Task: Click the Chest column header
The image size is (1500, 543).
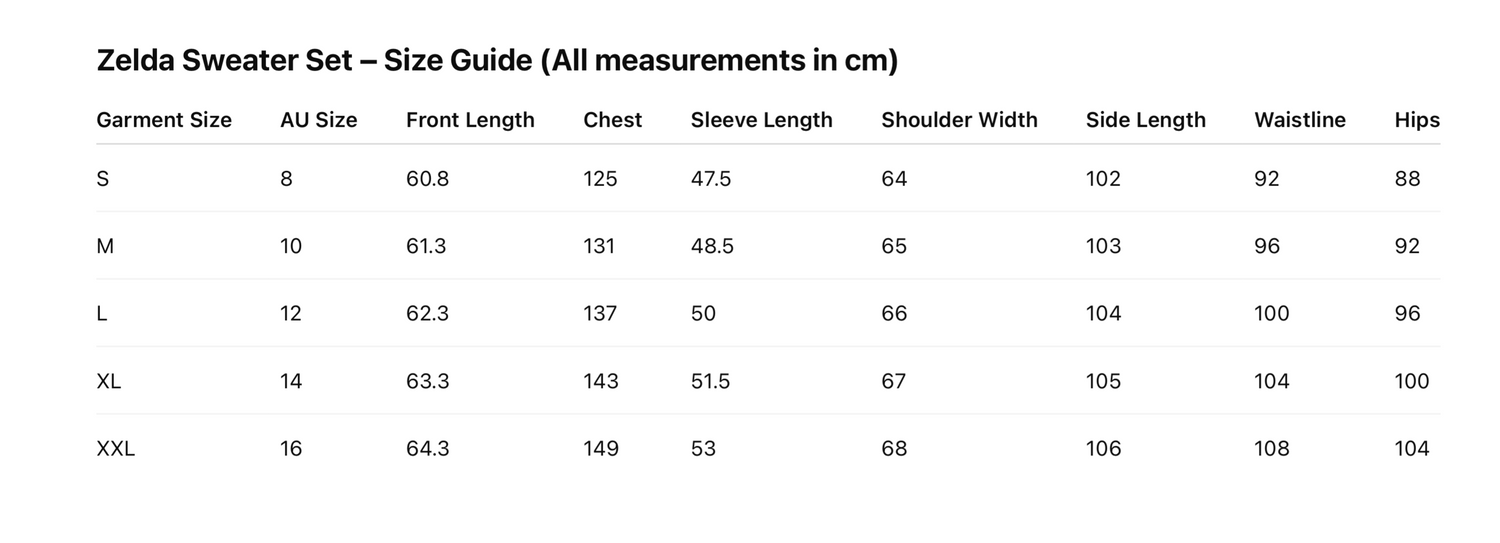Action: [612, 120]
